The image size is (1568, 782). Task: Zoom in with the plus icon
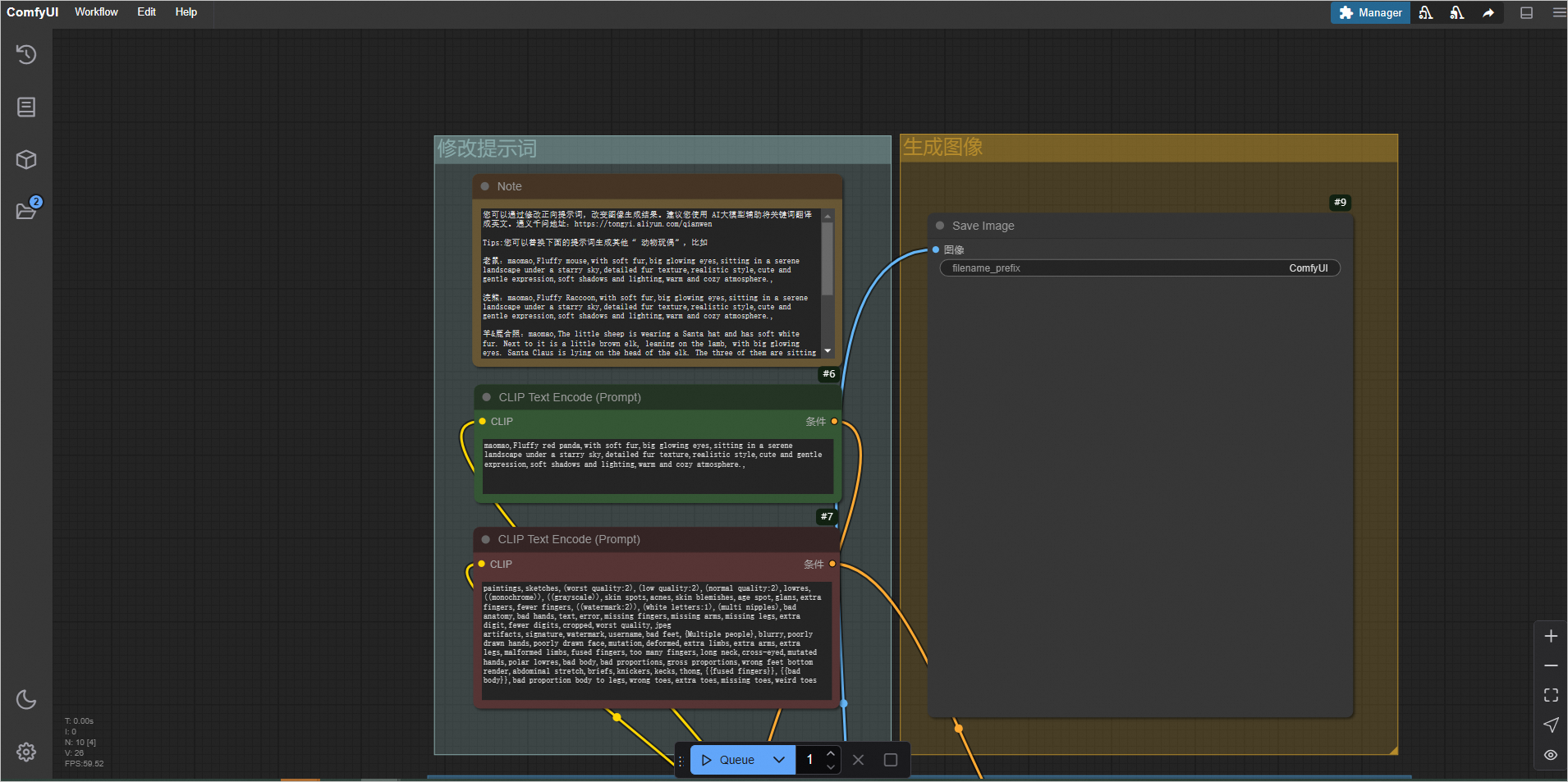[1551, 636]
